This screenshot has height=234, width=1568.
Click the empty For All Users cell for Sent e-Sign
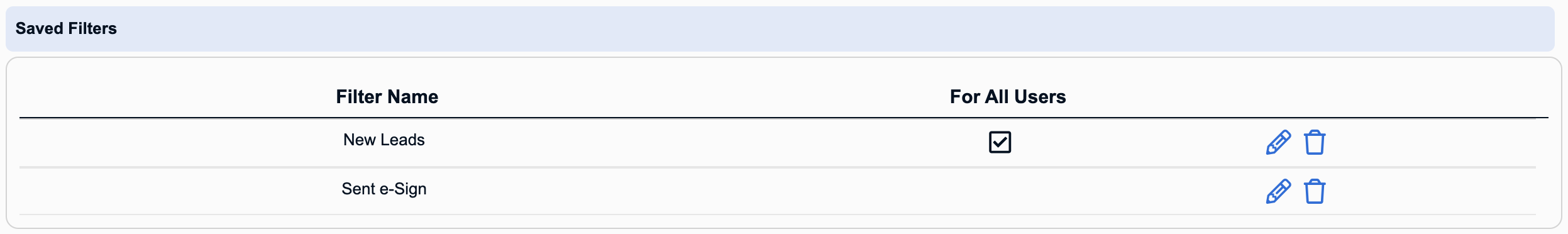click(1008, 191)
